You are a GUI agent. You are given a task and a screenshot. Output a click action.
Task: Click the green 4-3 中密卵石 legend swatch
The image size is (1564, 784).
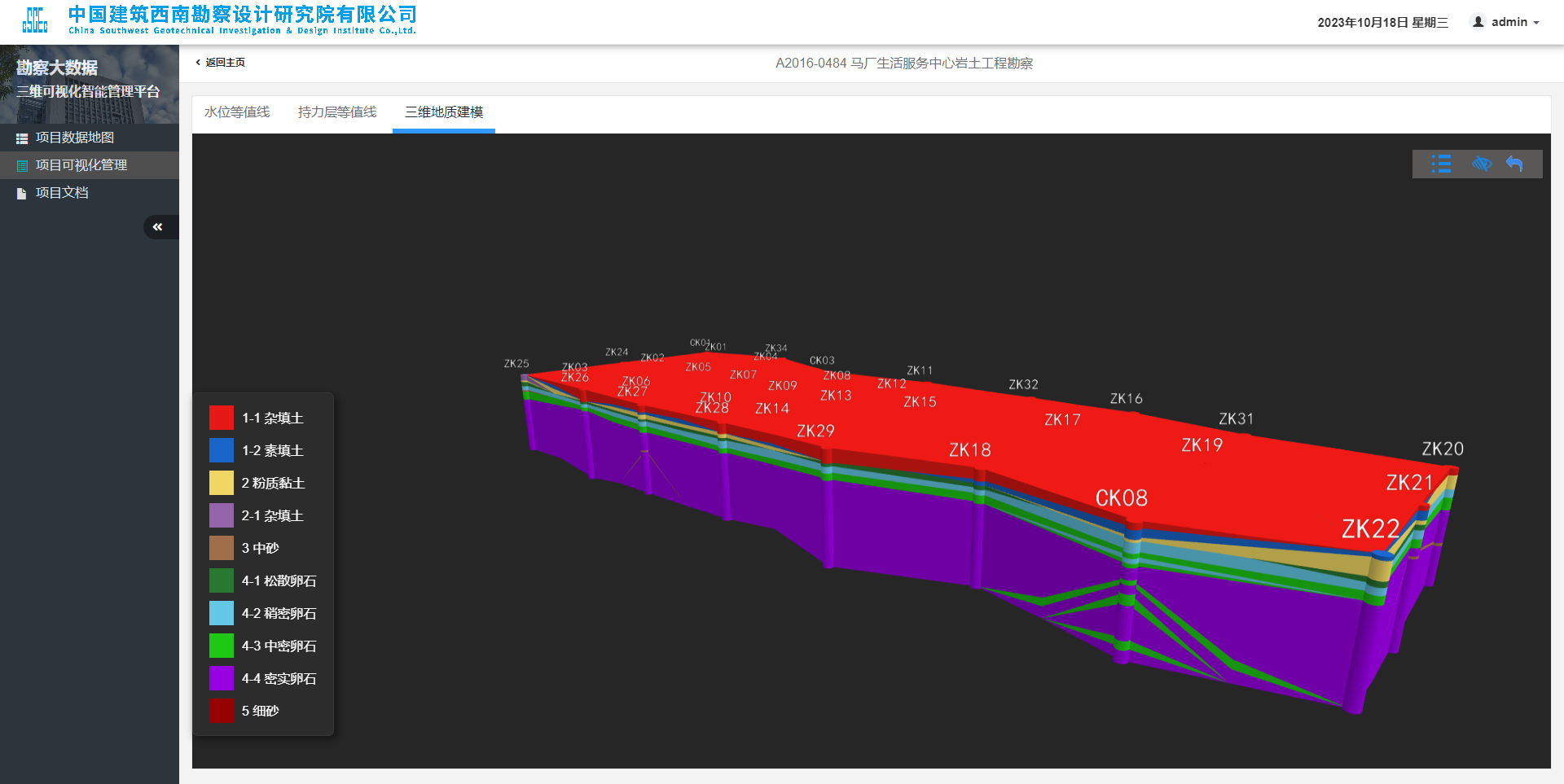pos(222,646)
